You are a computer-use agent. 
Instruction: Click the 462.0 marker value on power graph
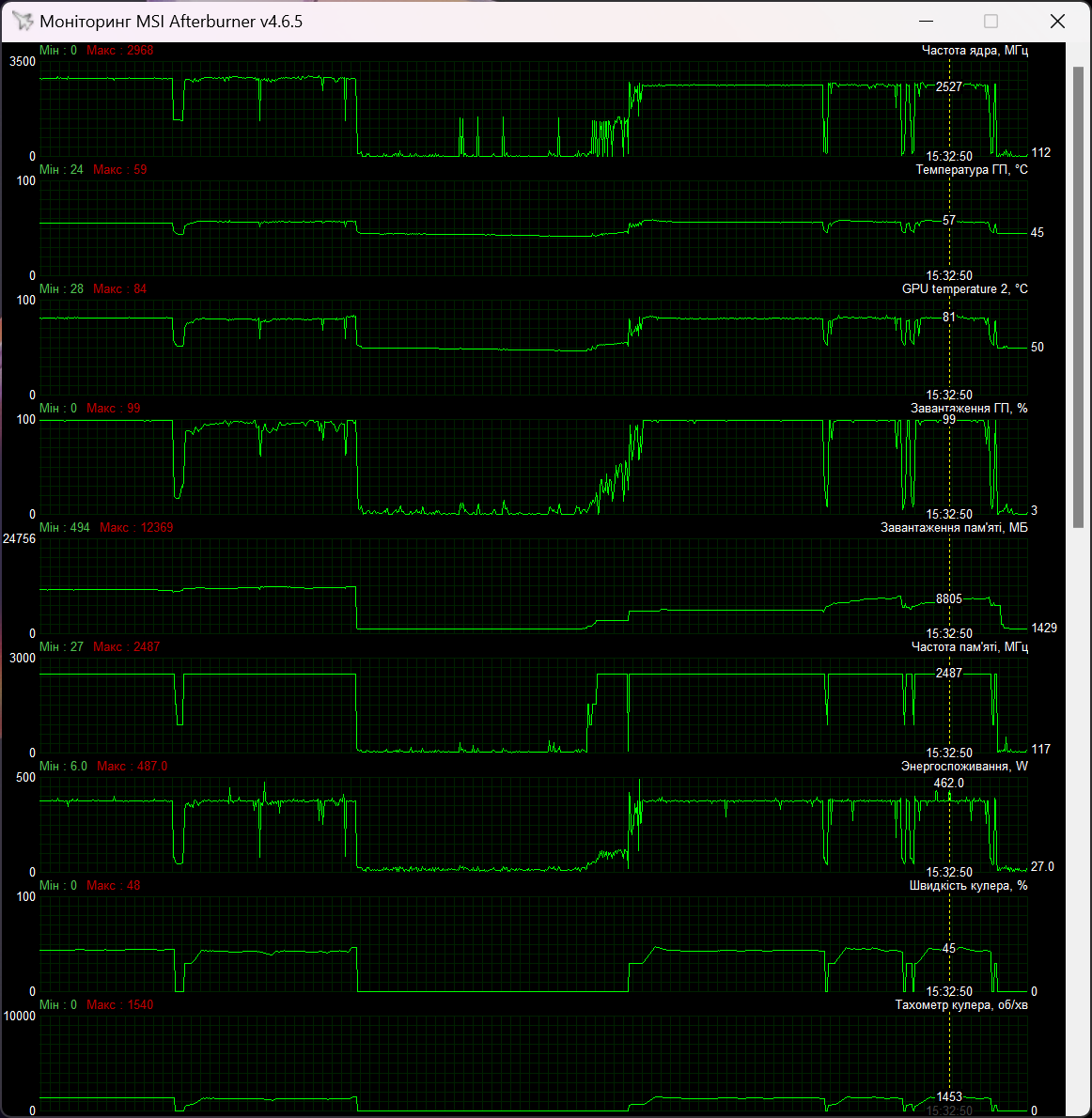(948, 783)
